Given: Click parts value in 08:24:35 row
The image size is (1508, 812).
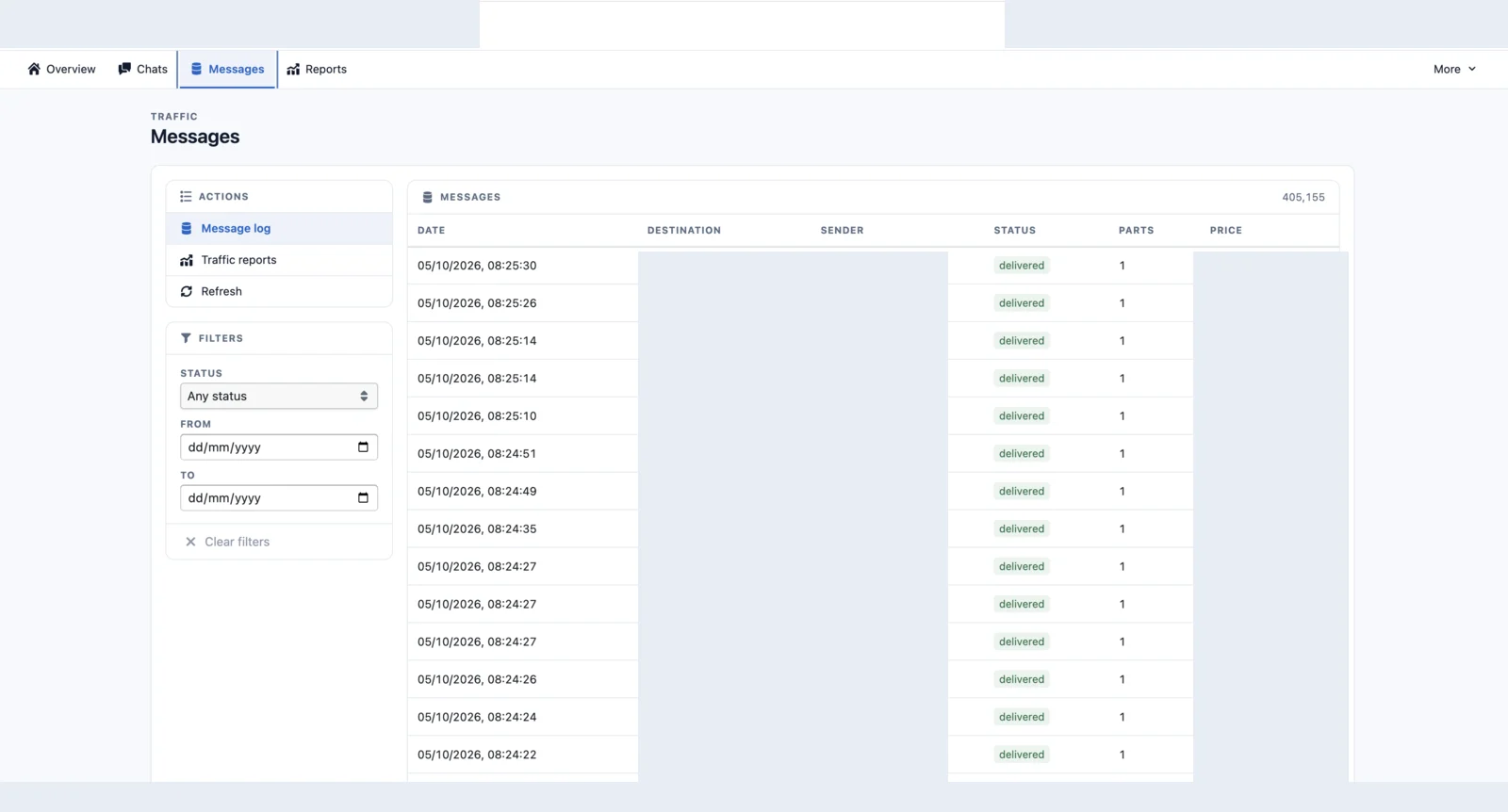Looking at the screenshot, I should coord(1122,529).
